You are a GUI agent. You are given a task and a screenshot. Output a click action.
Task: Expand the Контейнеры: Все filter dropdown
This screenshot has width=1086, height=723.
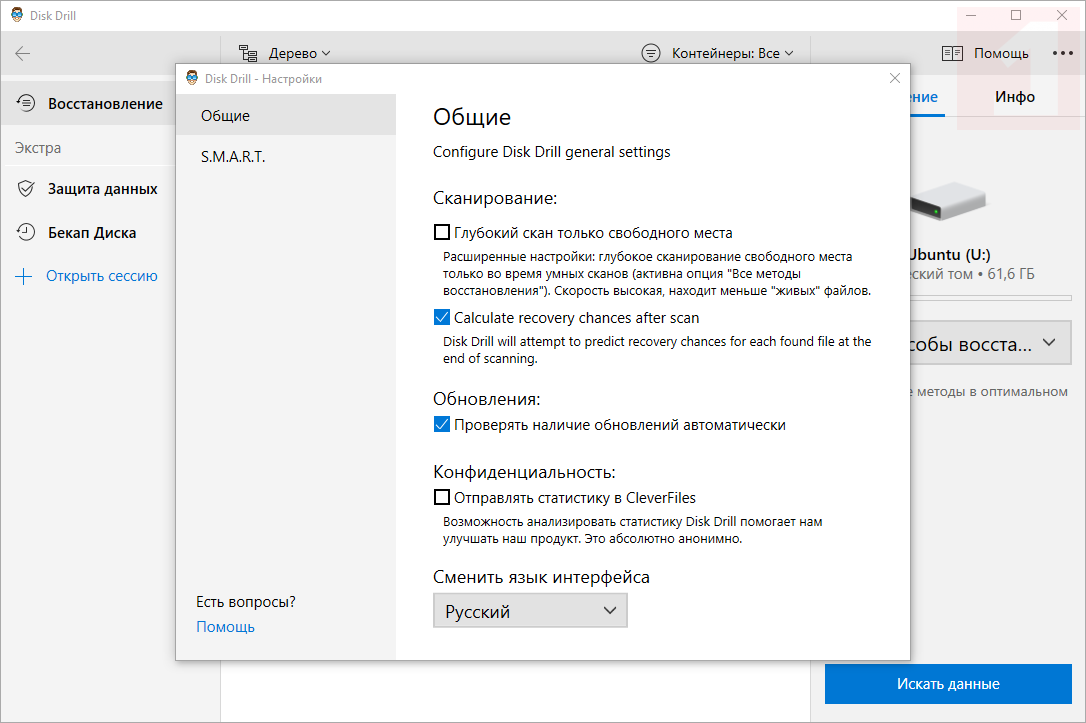(x=732, y=53)
